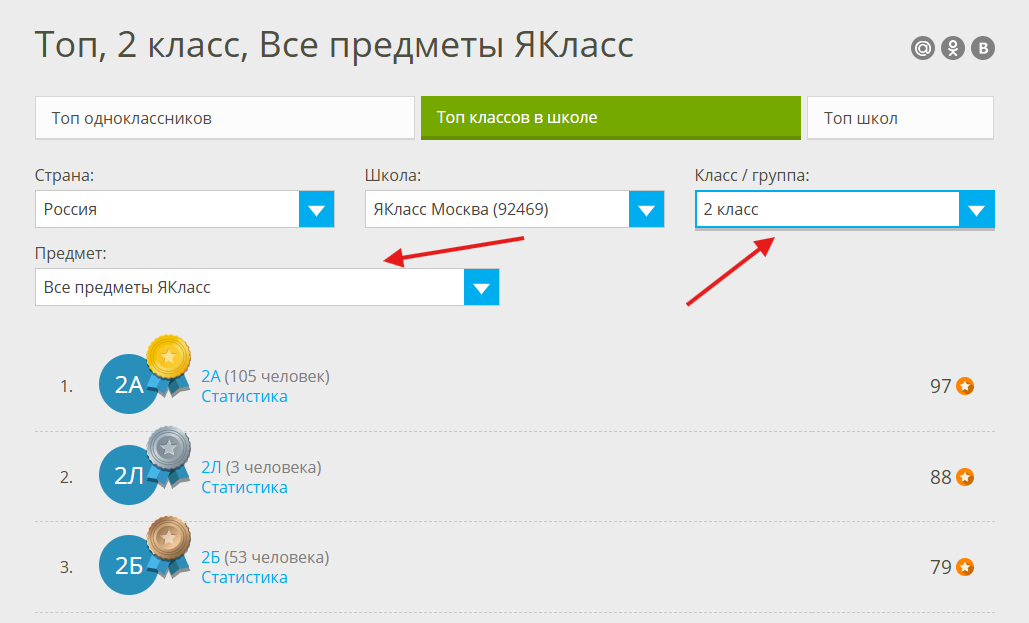Click the score 79
The height and width of the screenshot is (623, 1029).
point(940,567)
